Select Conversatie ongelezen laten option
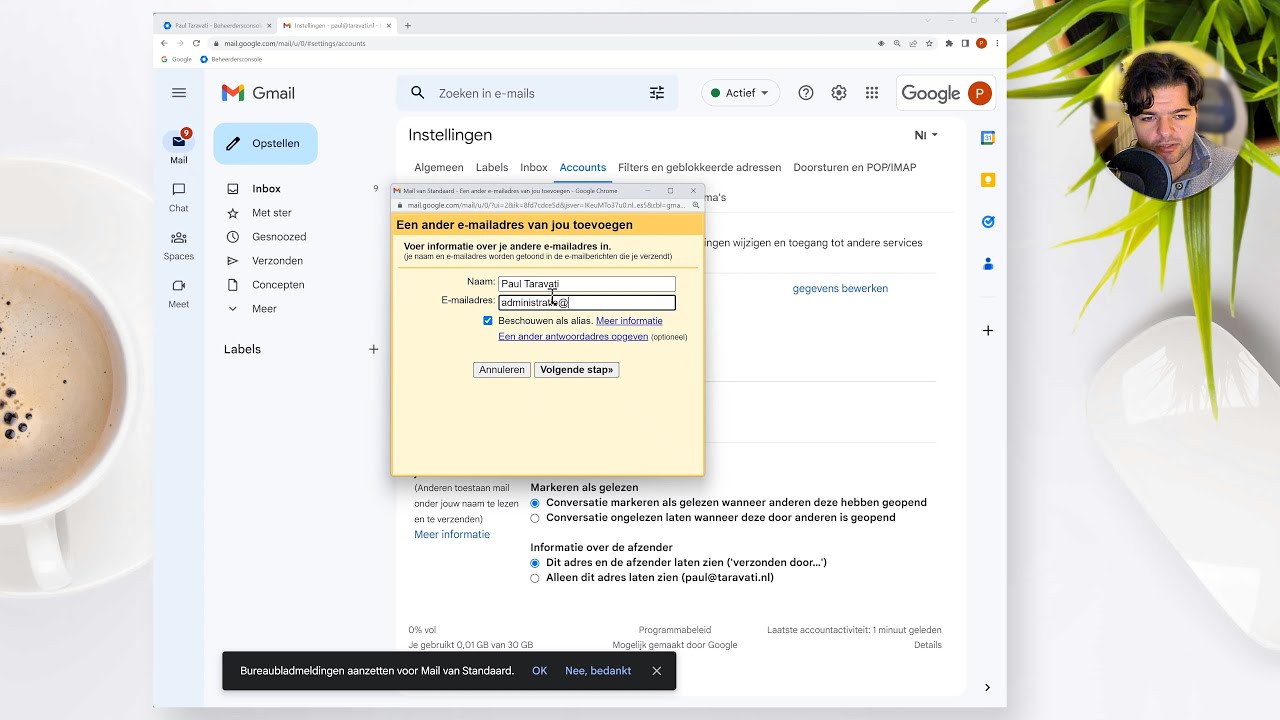 [x=535, y=518]
